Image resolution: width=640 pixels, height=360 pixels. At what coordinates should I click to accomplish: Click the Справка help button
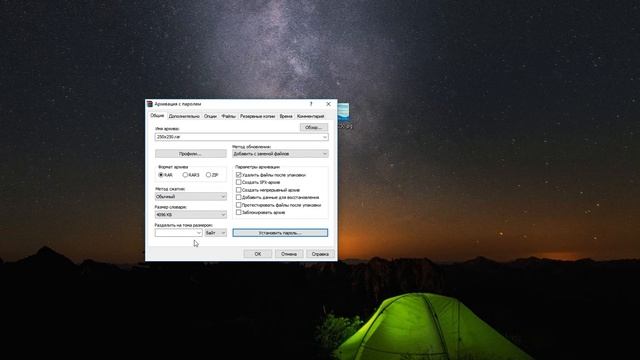pyautogui.click(x=320, y=254)
